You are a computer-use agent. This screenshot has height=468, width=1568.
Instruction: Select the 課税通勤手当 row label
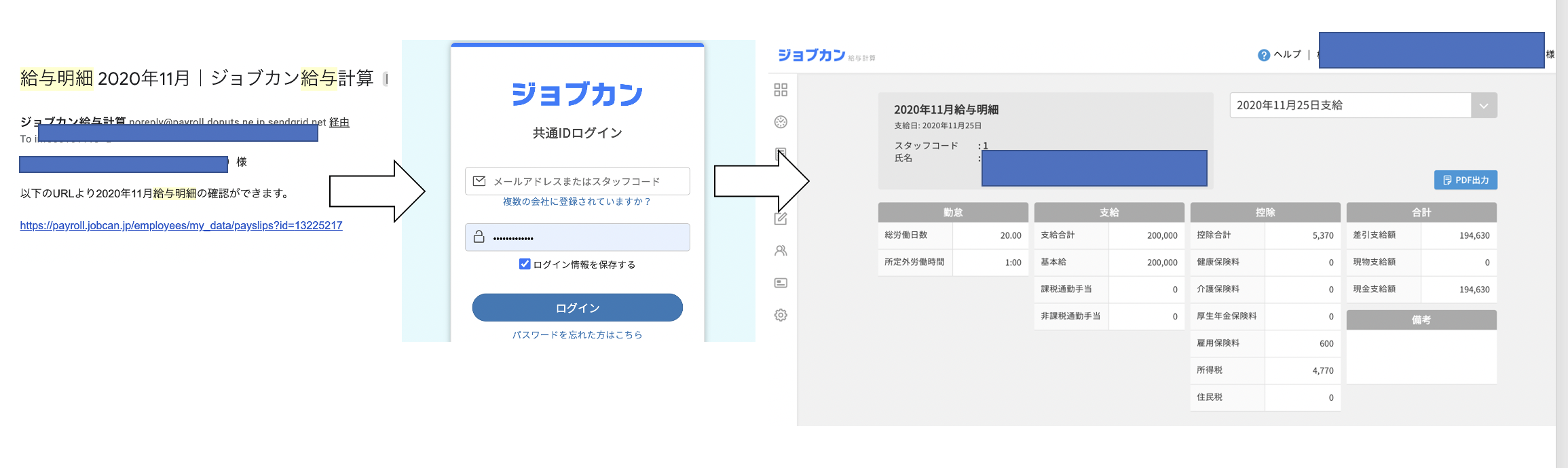1066,289
